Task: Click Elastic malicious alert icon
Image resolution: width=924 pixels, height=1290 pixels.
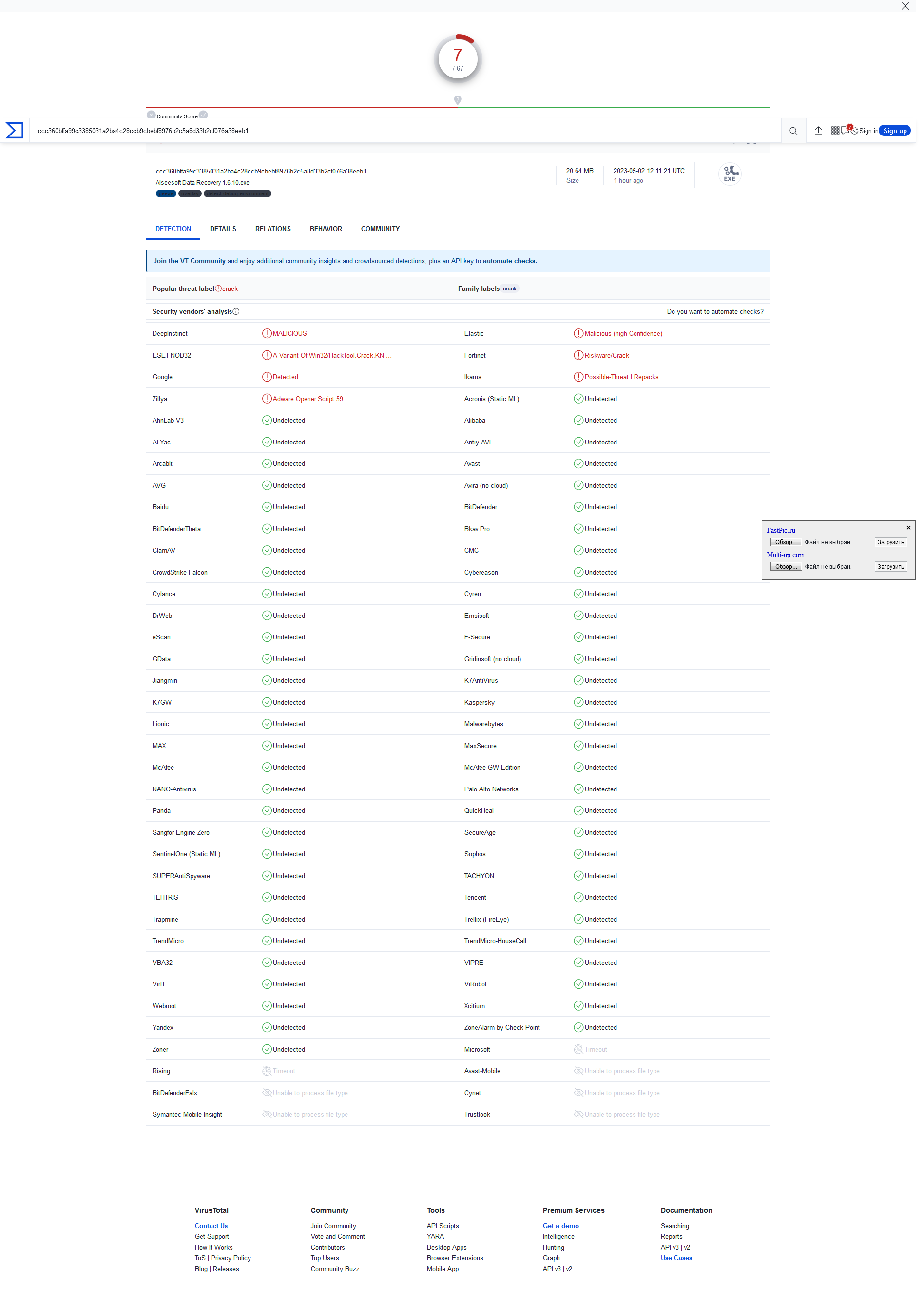Action: pyautogui.click(x=578, y=333)
